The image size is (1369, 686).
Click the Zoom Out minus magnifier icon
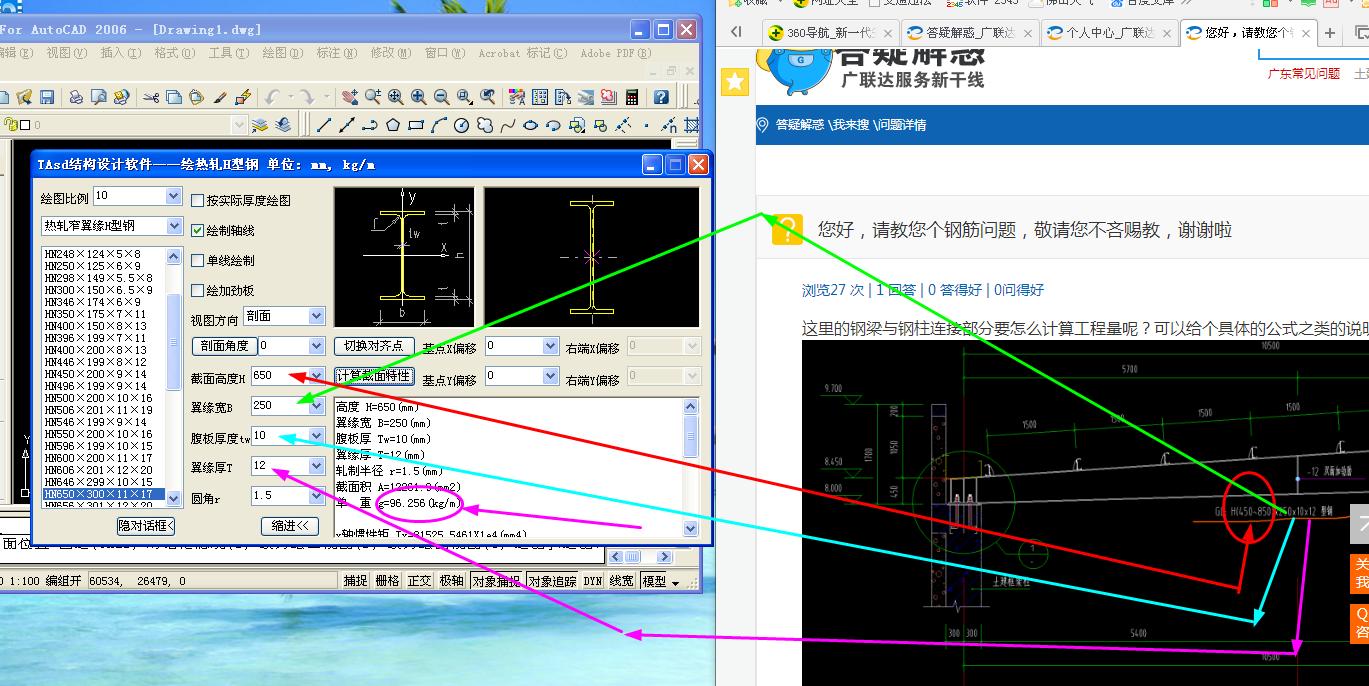(441, 97)
